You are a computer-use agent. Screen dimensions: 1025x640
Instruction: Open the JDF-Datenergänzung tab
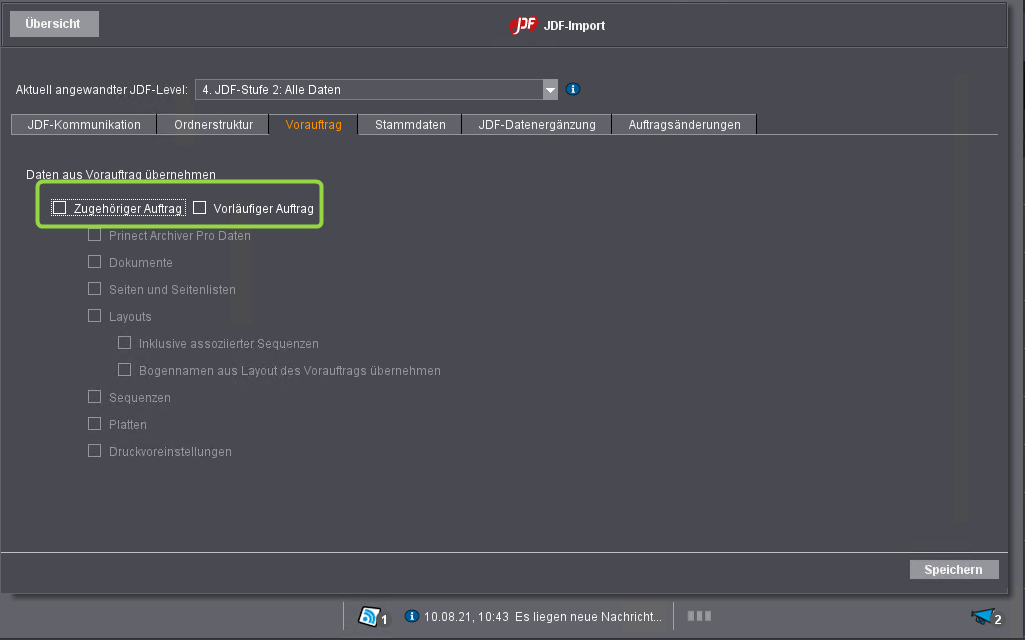pyautogui.click(x=537, y=124)
